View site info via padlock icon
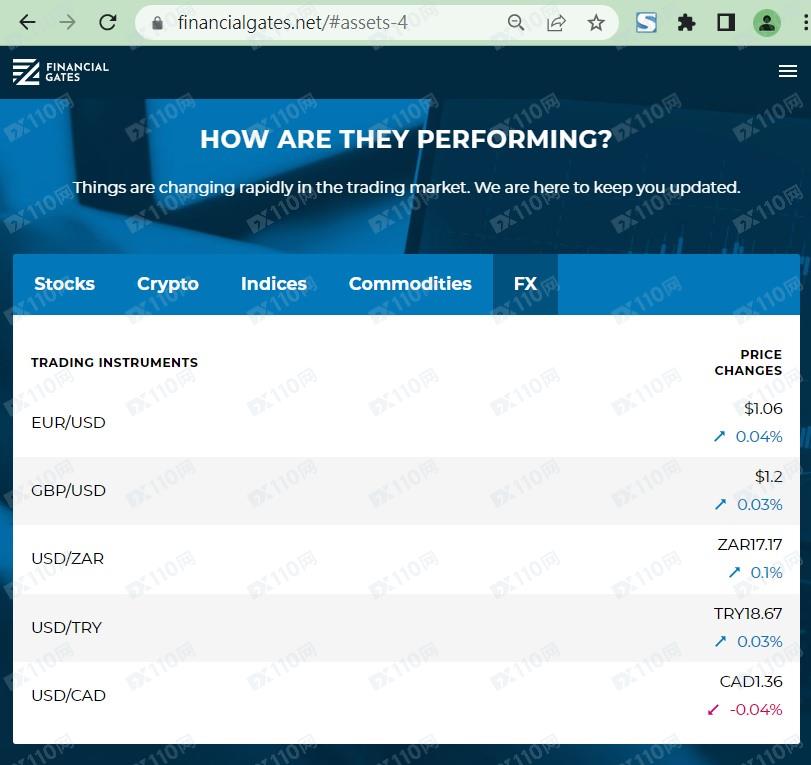 pyautogui.click(x=155, y=22)
